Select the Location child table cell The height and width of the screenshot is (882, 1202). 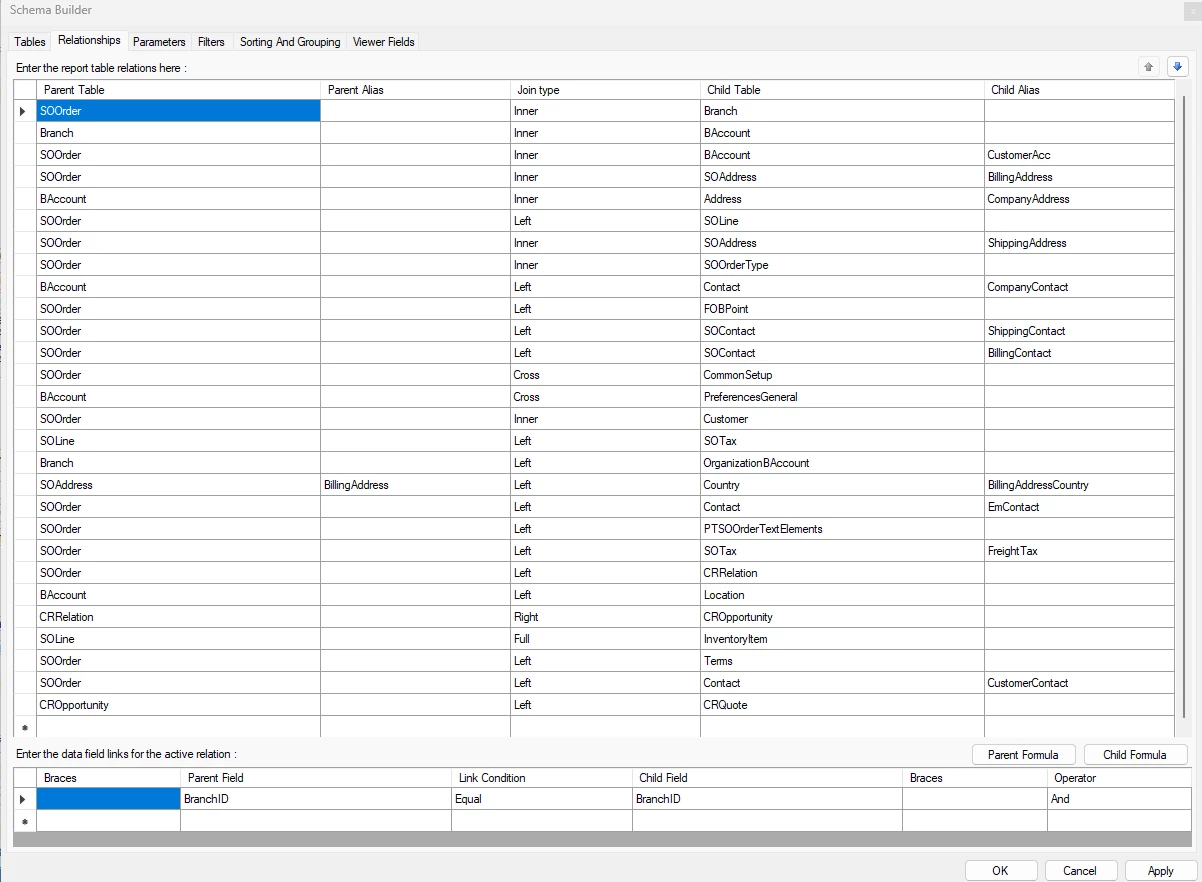[x=842, y=595]
